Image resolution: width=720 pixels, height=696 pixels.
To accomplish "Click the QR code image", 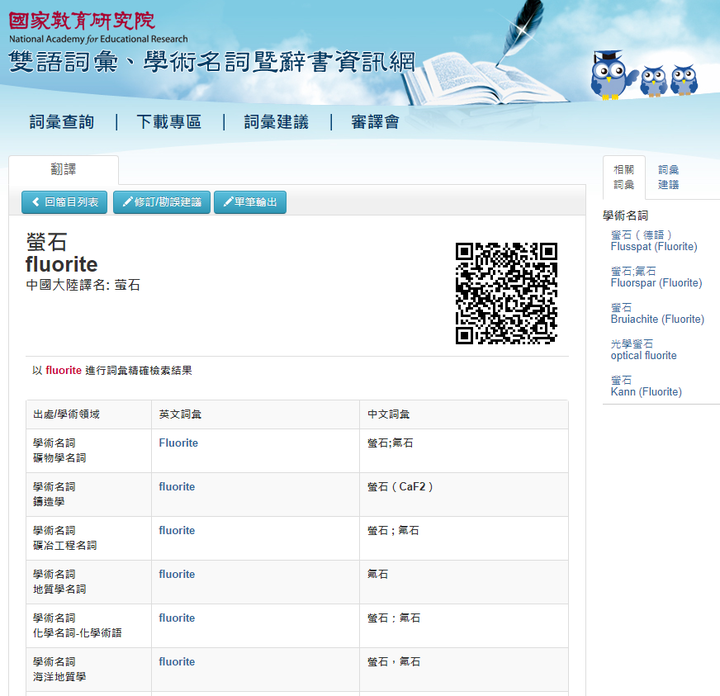I will click(x=506, y=293).
